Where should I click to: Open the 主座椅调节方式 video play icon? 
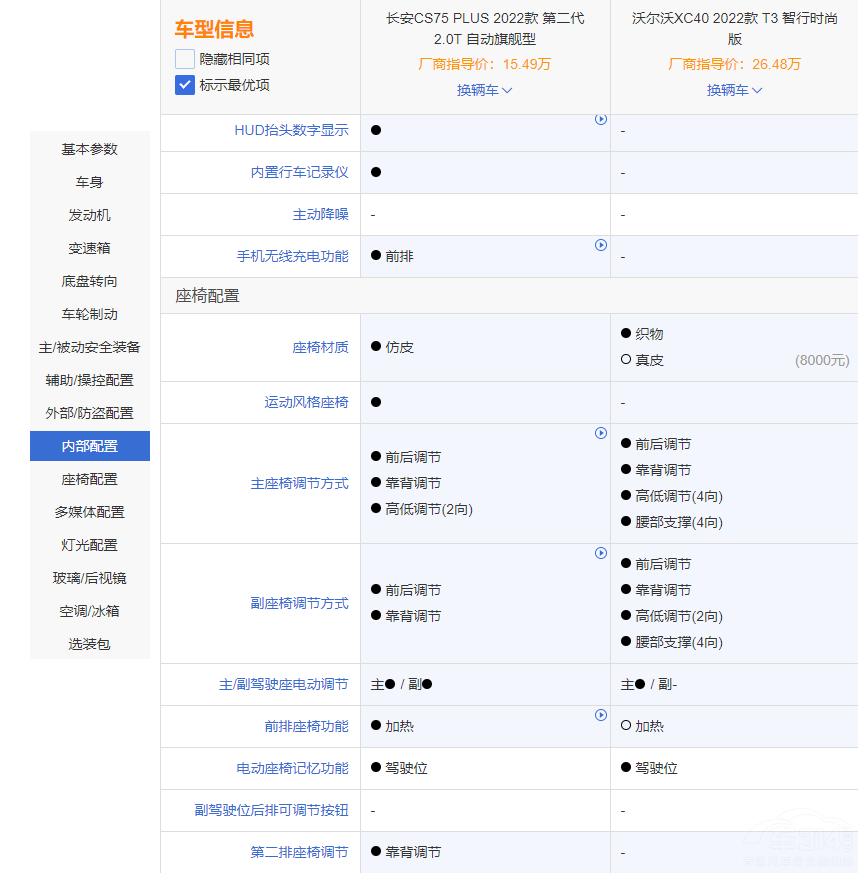[x=601, y=433]
